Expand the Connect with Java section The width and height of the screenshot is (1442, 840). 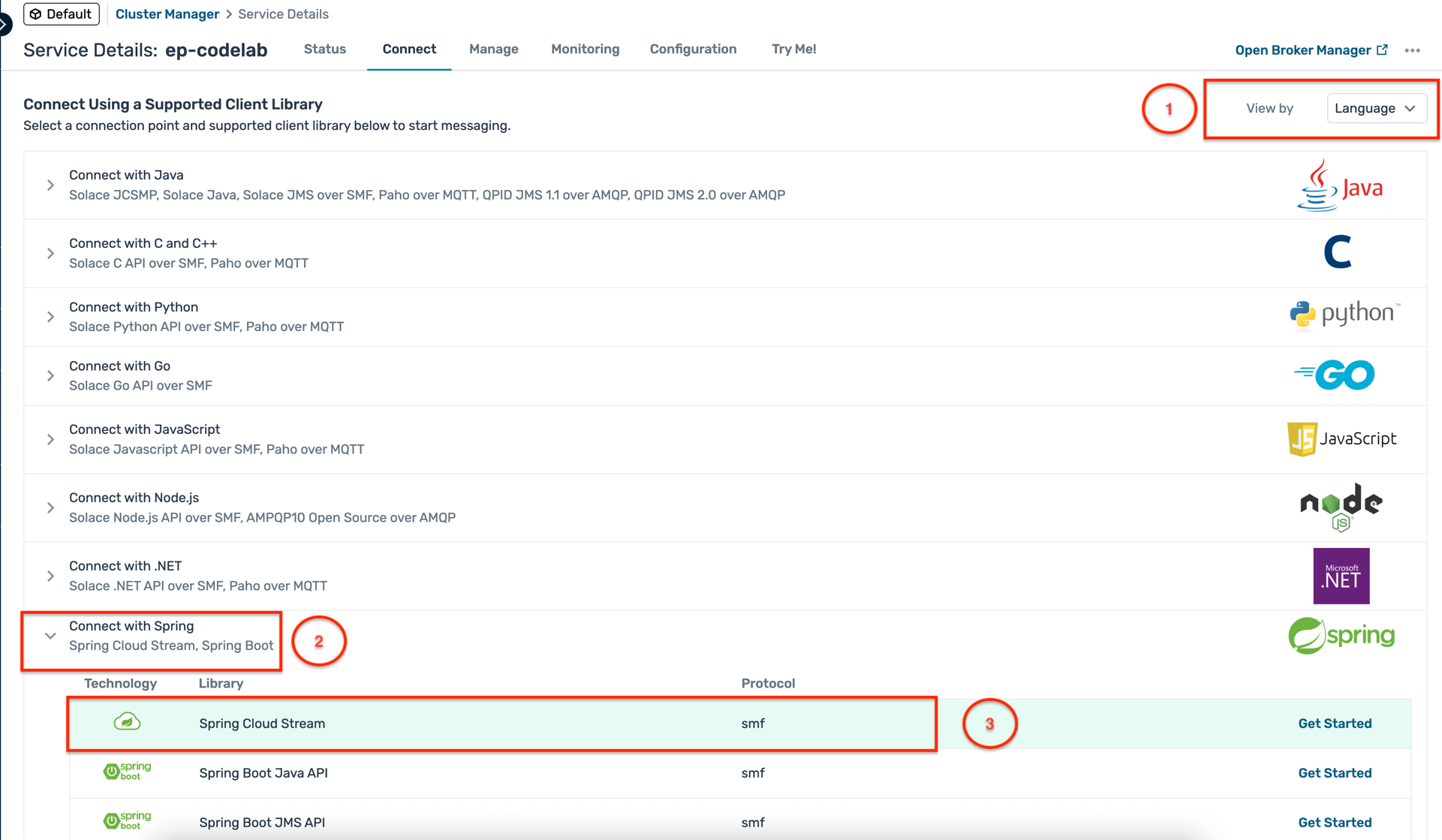point(50,185)
